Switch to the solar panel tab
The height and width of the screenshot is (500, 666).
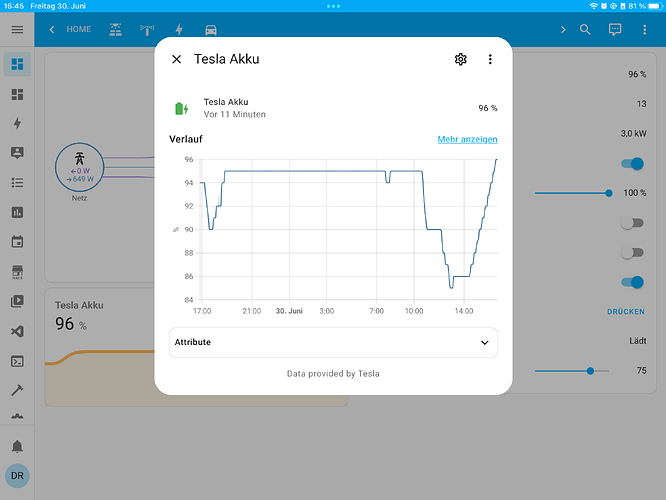click(116, 29)
